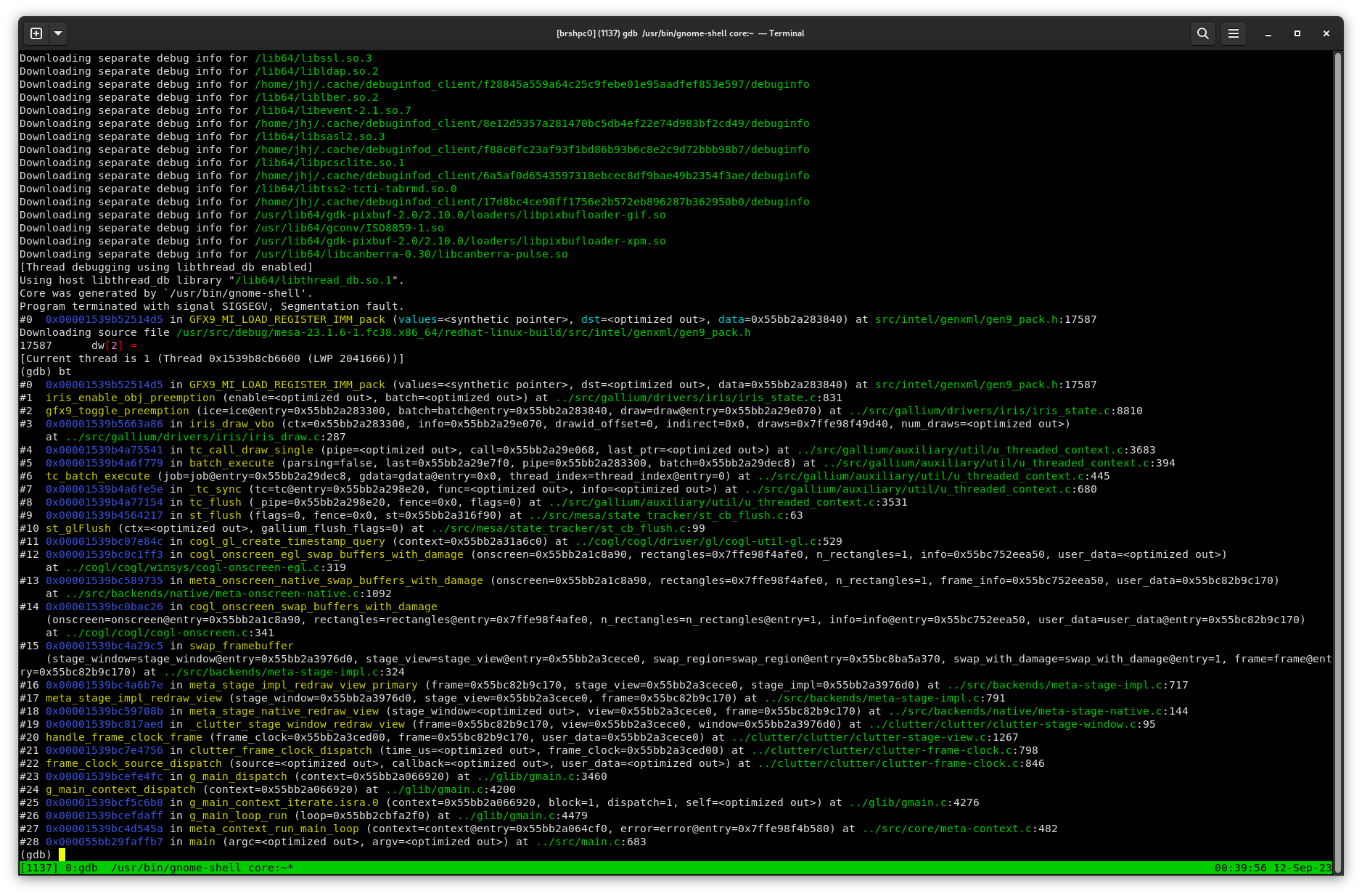Click tc_flush in frame #8
Screen dimensions: 1362x896
(216, 502)
